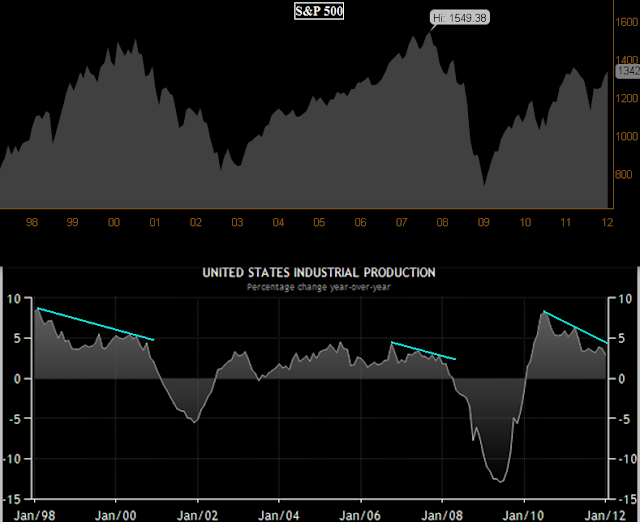
Task: Select the Jan/98 date label
Action: click(34, 515)
